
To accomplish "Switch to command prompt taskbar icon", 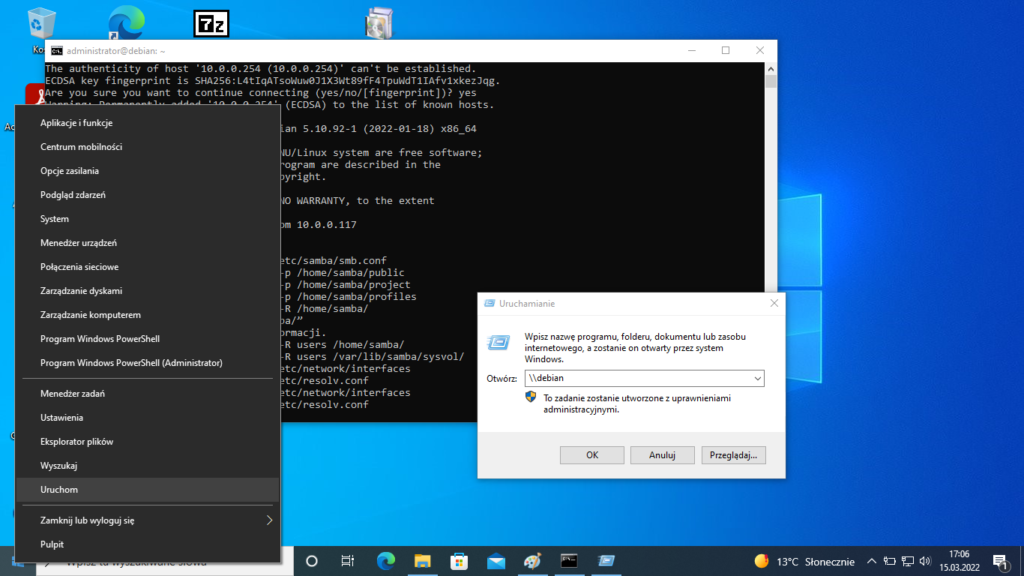I will pyautogui.click(x=569, y=561).
